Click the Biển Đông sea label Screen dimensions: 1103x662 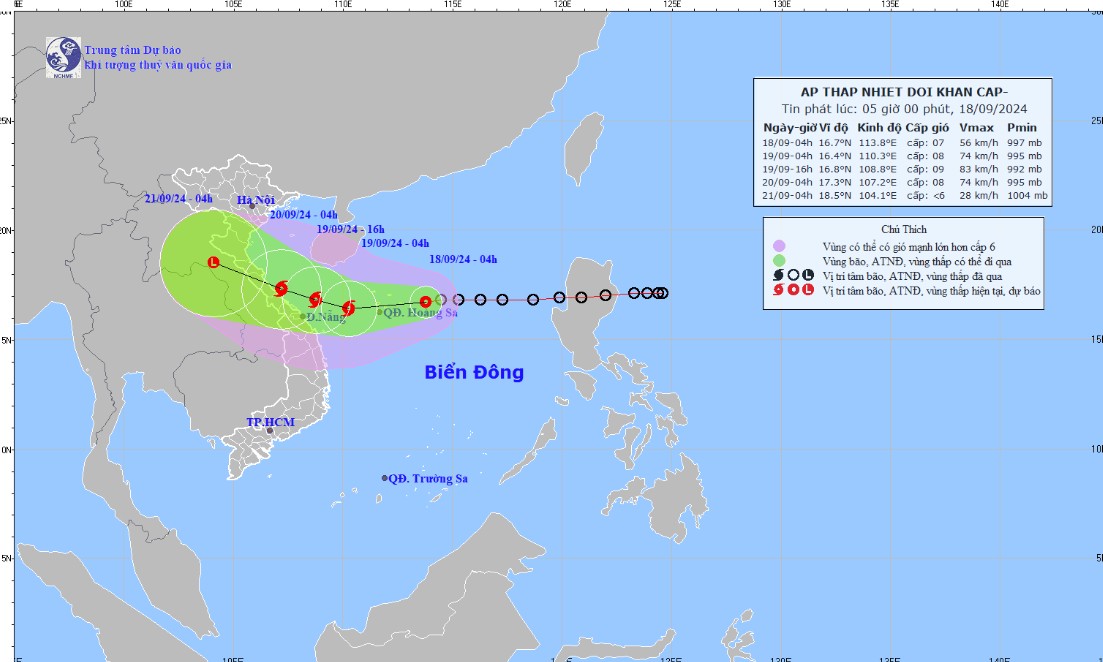(474, 373)
